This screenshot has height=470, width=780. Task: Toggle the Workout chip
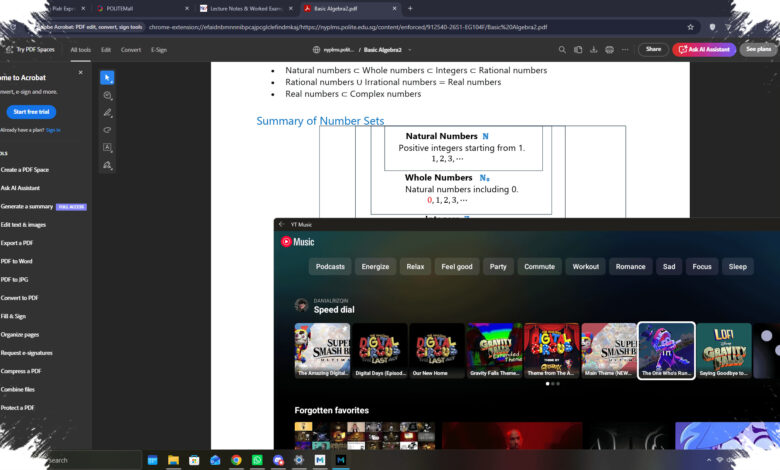coord(585,267)
